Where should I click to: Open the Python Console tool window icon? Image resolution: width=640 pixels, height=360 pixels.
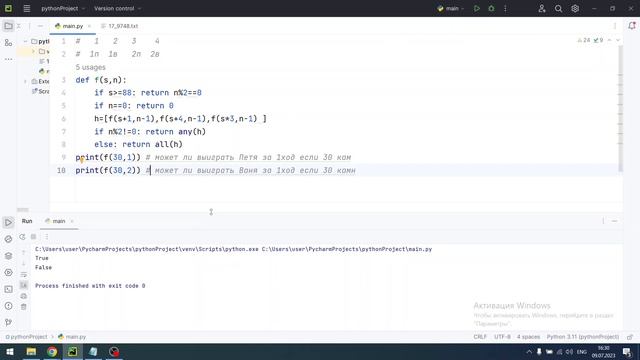[x=8, y=239]
